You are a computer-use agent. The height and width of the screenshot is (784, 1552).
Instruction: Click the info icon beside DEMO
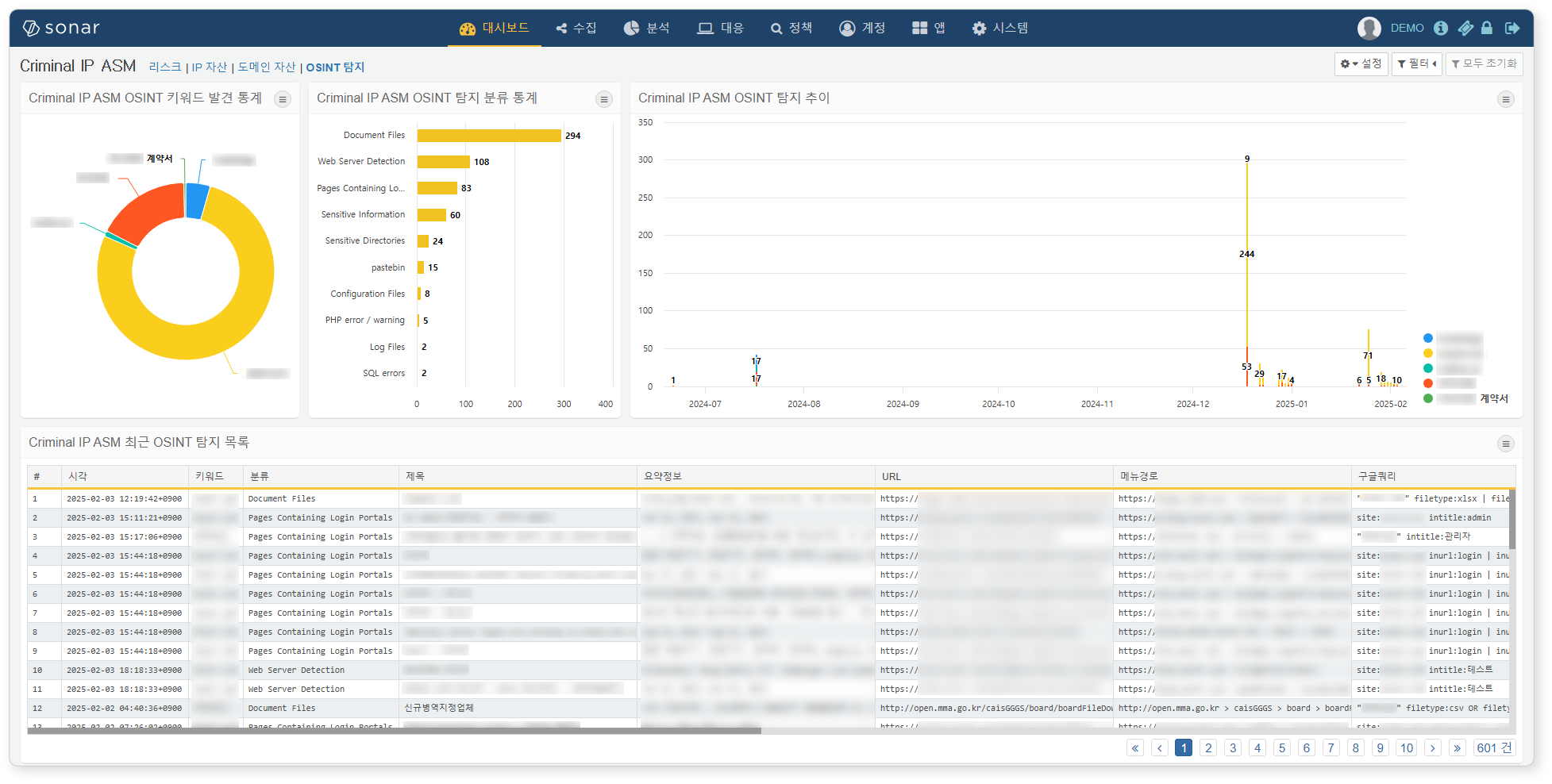(1441, 28)
